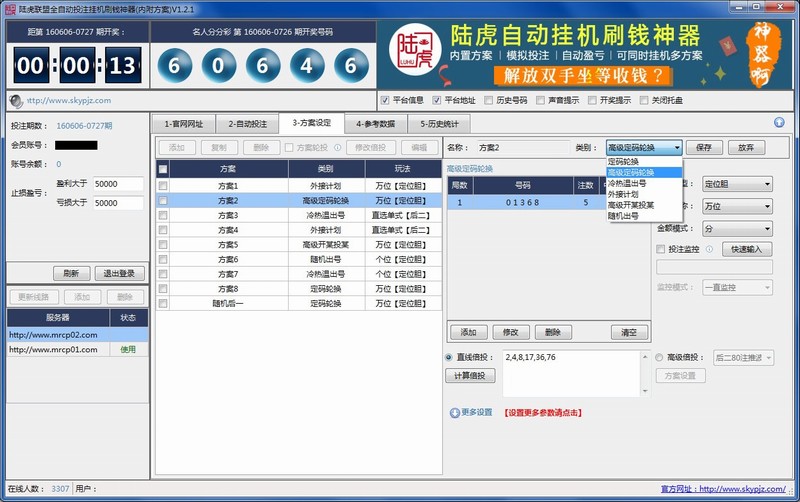Click the 盈利大于 input field
Image resolution: width=800 pixels, height=502 pixels.
tap(119, 184)
